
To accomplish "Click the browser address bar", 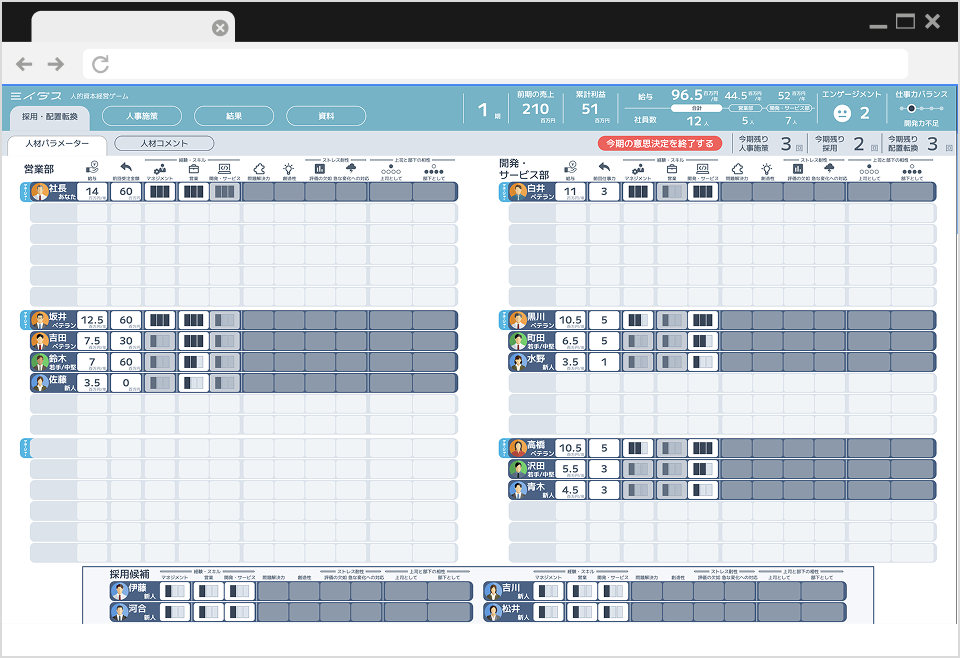I will 495,65.
